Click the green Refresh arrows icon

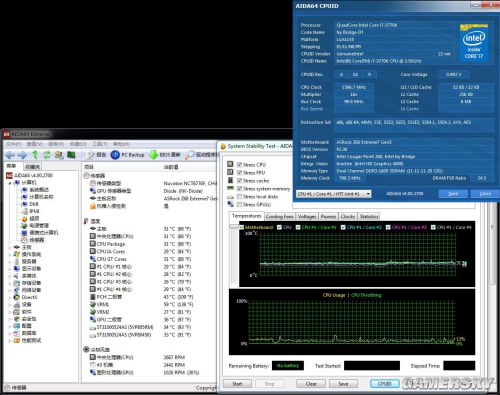[x=47, y=155]
